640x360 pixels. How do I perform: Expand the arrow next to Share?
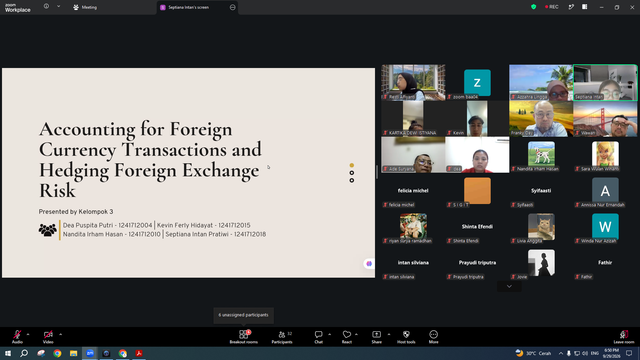click(x=389, y=334)
